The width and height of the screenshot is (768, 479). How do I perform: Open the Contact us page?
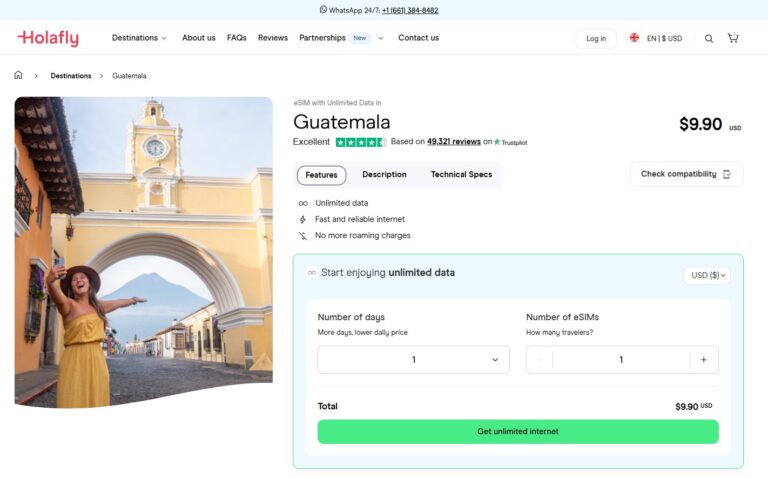(418, 38)
